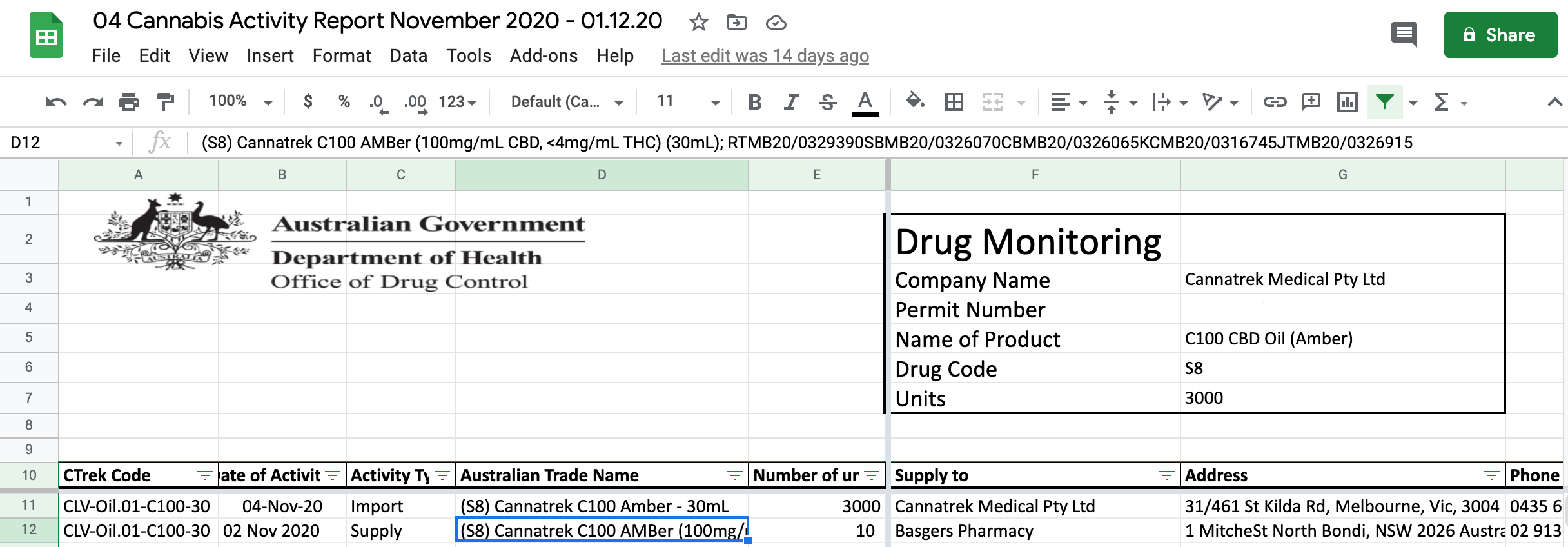The image size is (1568, 547).
Task: Open the cell borders tool
Action: tap(954, 102)
